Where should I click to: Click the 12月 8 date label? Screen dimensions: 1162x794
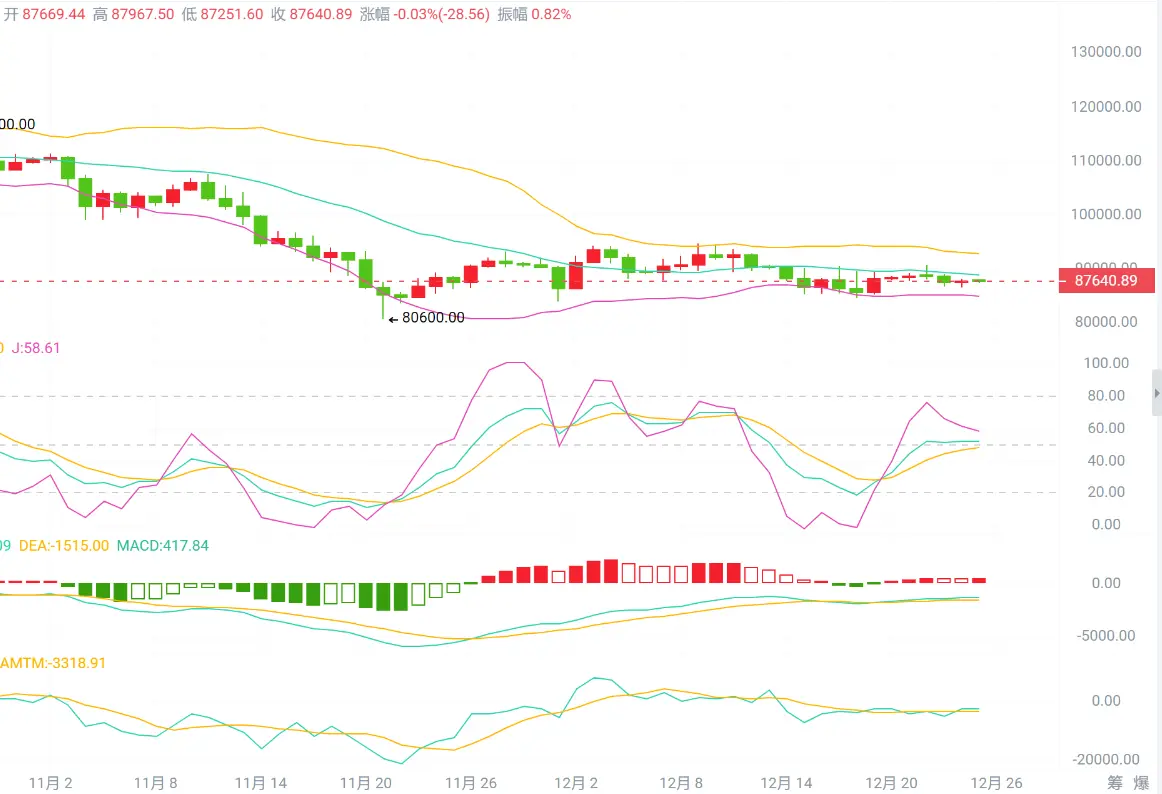click(x=681, y=784)
